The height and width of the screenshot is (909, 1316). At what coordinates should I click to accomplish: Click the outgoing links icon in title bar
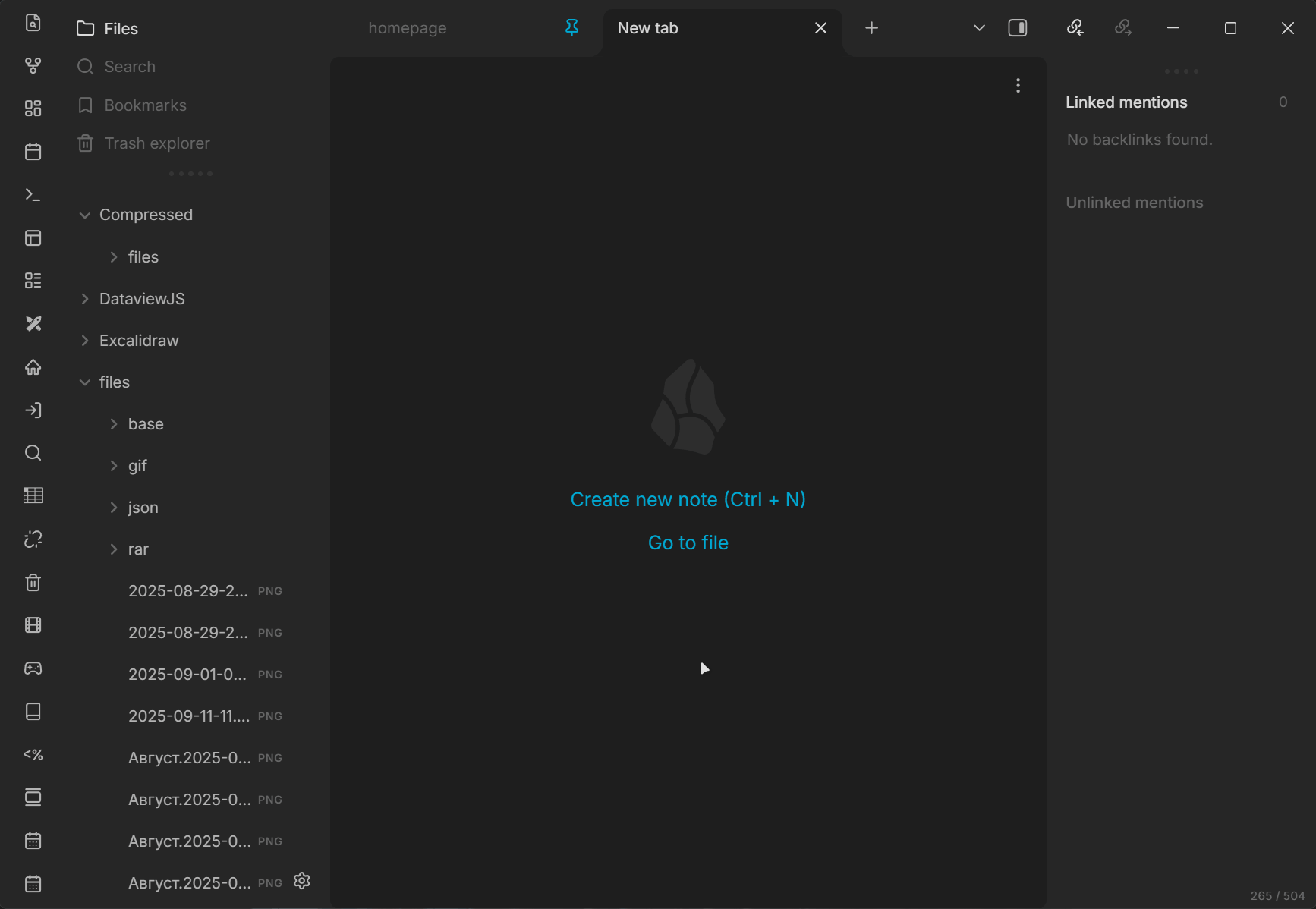click(x=1122, y=28)
